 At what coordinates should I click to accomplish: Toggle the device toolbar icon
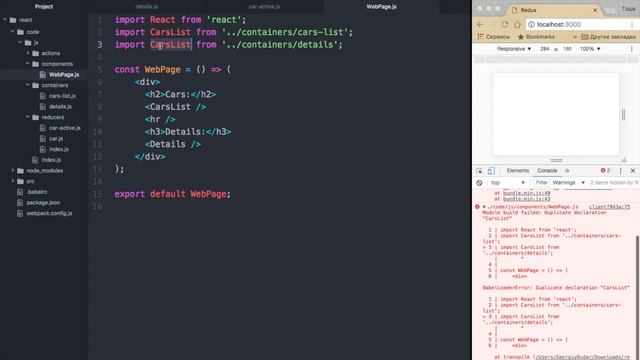pos(491,171)
